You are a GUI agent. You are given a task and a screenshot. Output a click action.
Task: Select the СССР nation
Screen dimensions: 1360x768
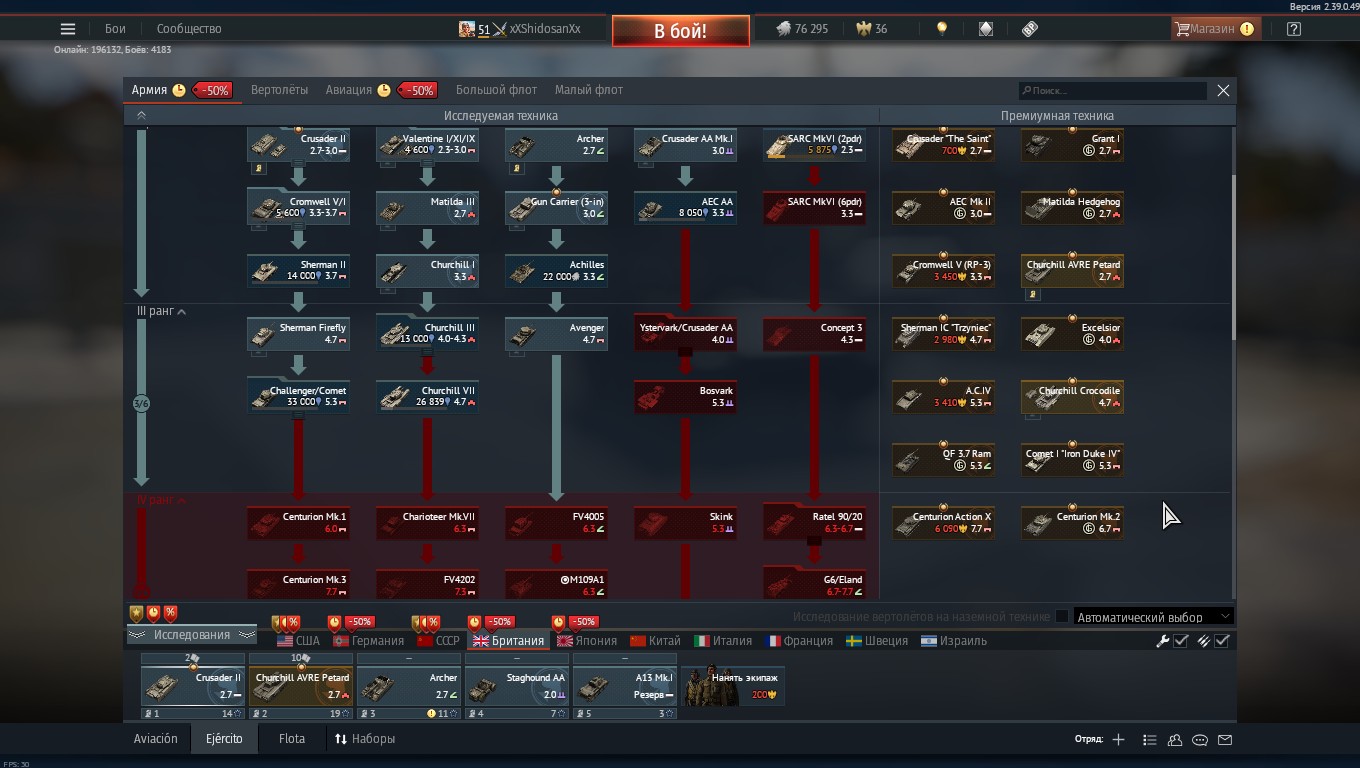point(438,641)
